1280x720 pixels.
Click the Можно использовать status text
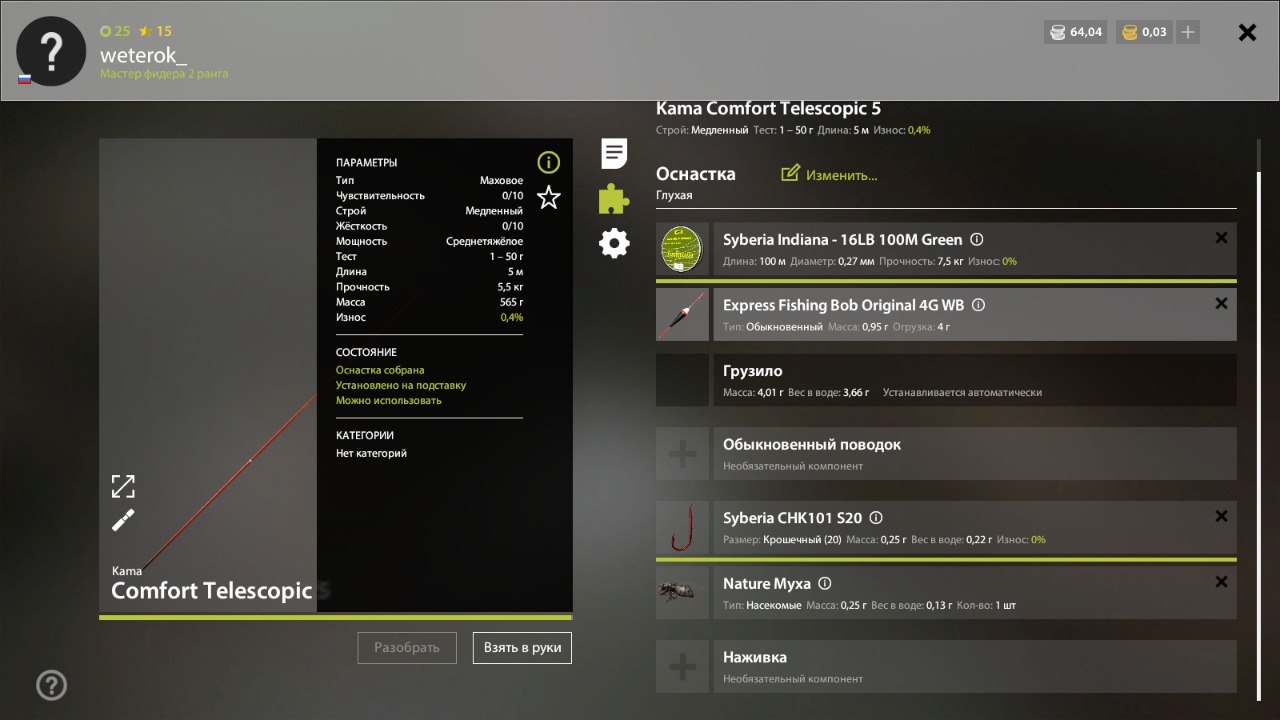tap(388, 400)
